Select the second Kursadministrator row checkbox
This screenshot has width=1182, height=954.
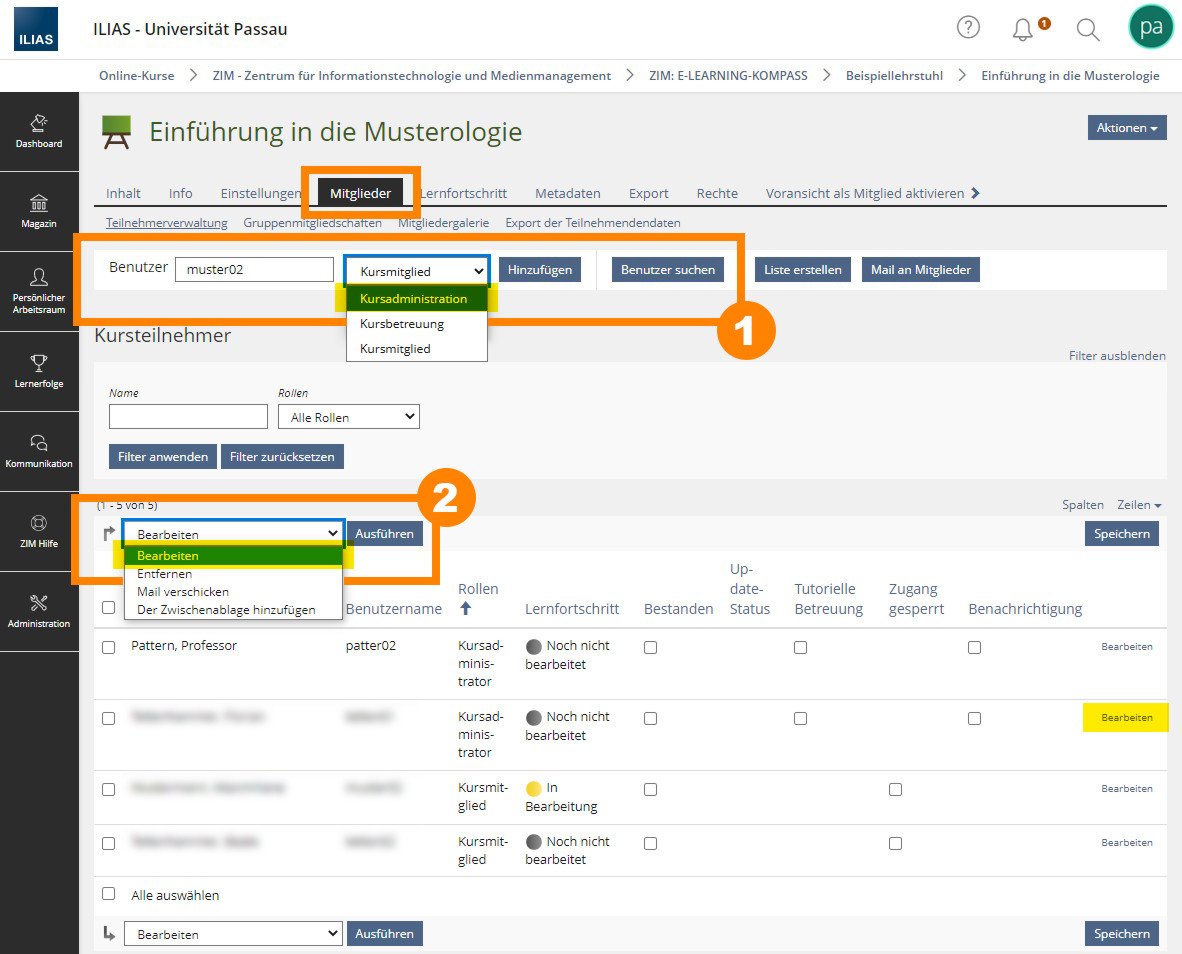(109, 718)
